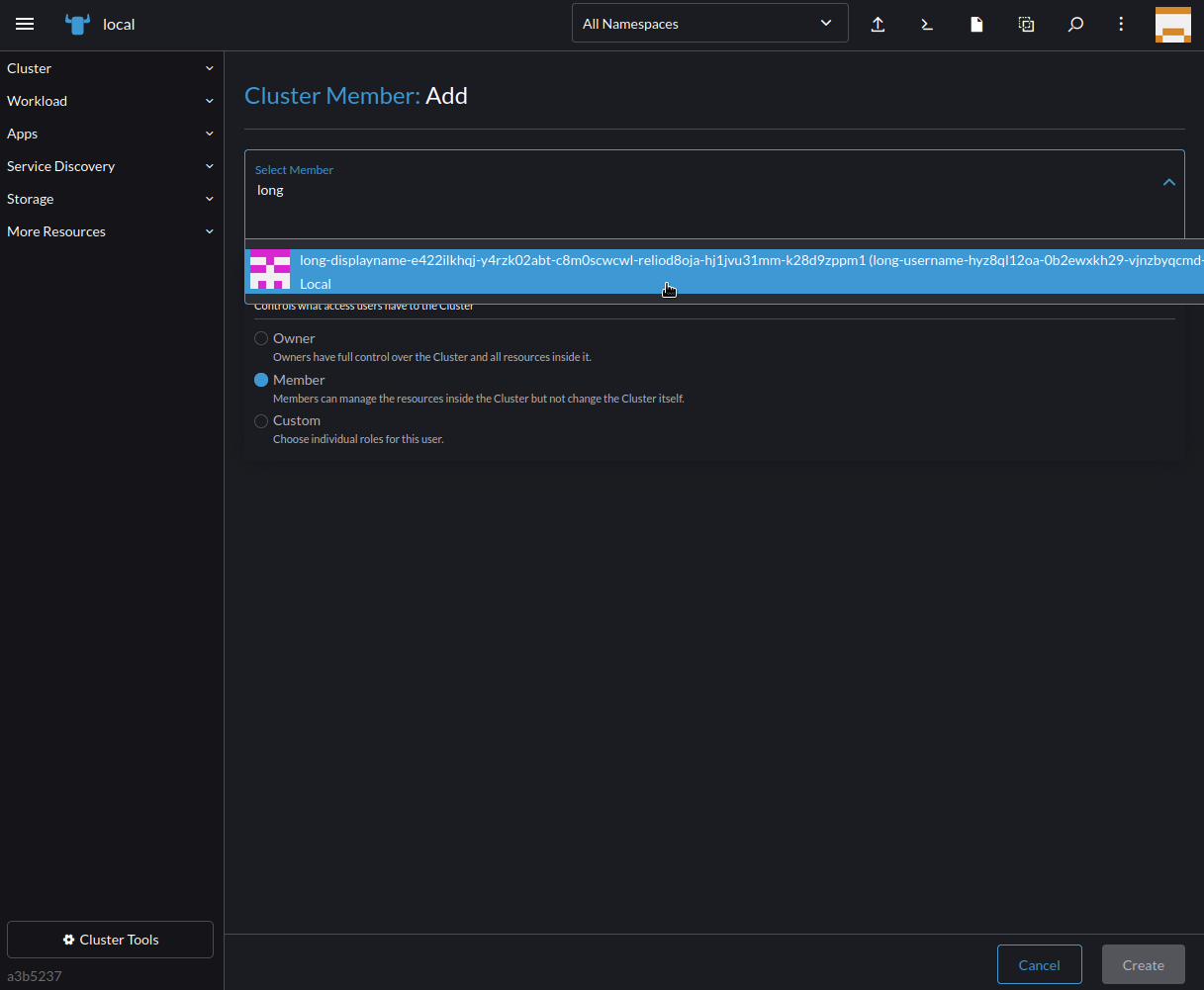Screen dimensions: 1204x990
Task: Open Cluster Tools at sidebar bottom
Action: [x=110, y=939]
